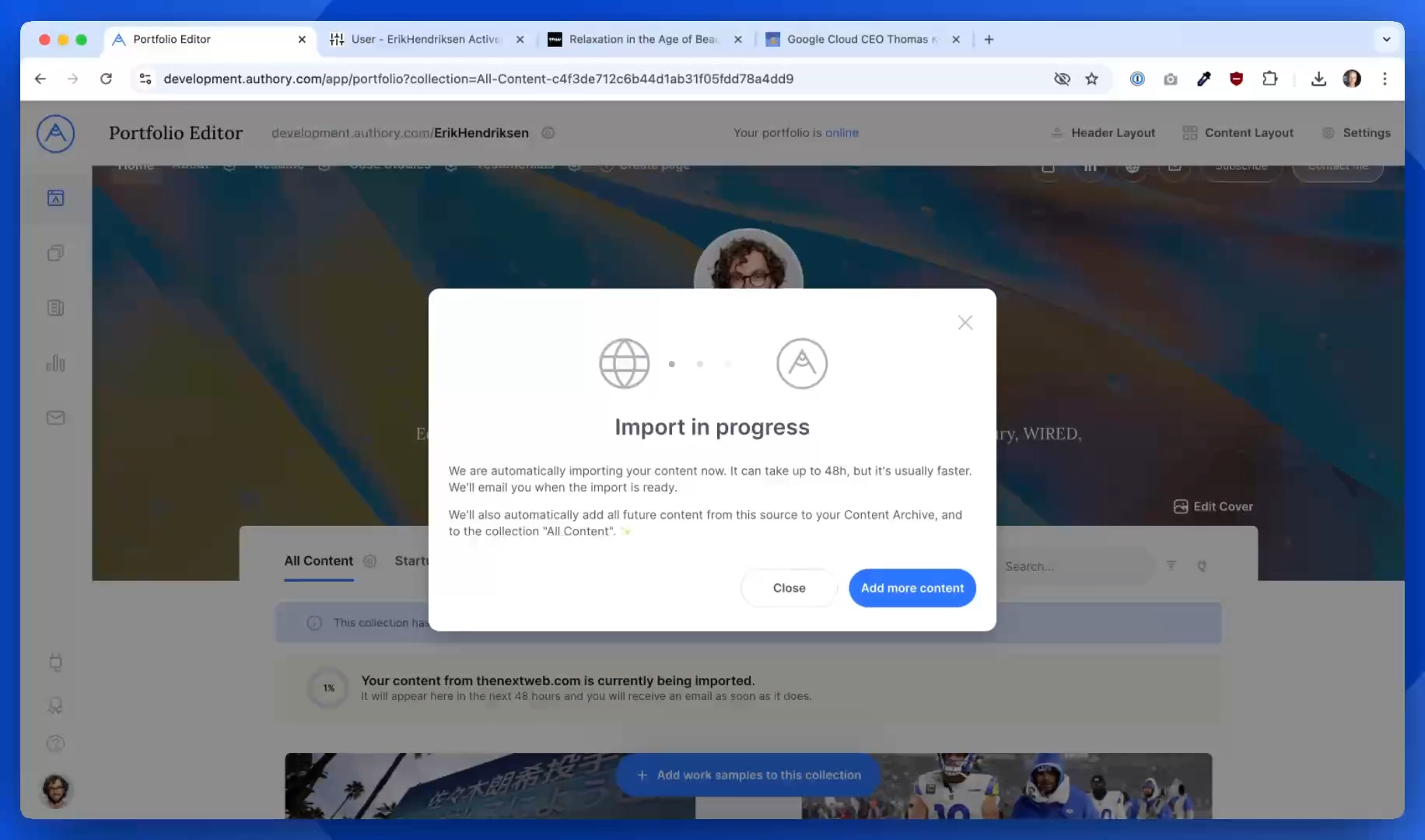Open the collections icon in sidebar
Image resolution: width=1425 pixels, height=840 pixels.
(55, 253)
